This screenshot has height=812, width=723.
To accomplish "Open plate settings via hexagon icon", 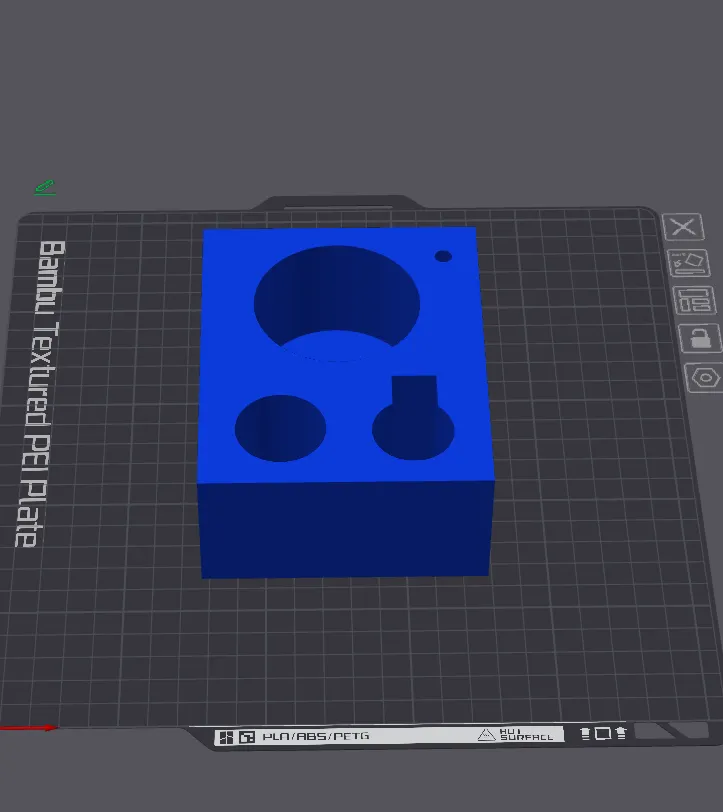I will coord(705,378).
